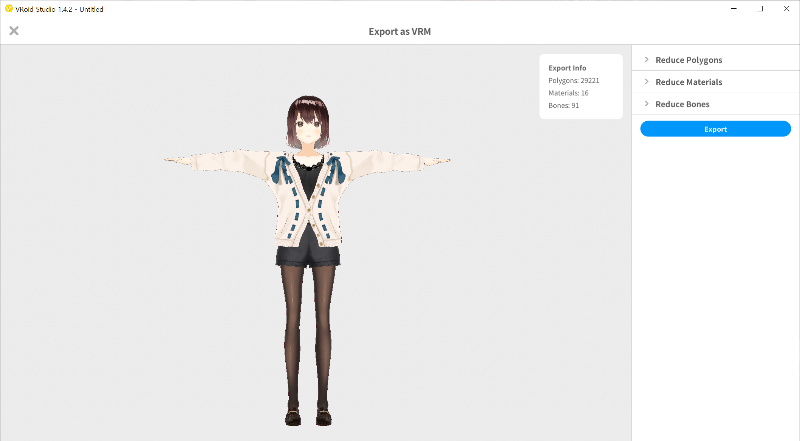
Task: Click the blue Export button
Action: coord(715,129)
